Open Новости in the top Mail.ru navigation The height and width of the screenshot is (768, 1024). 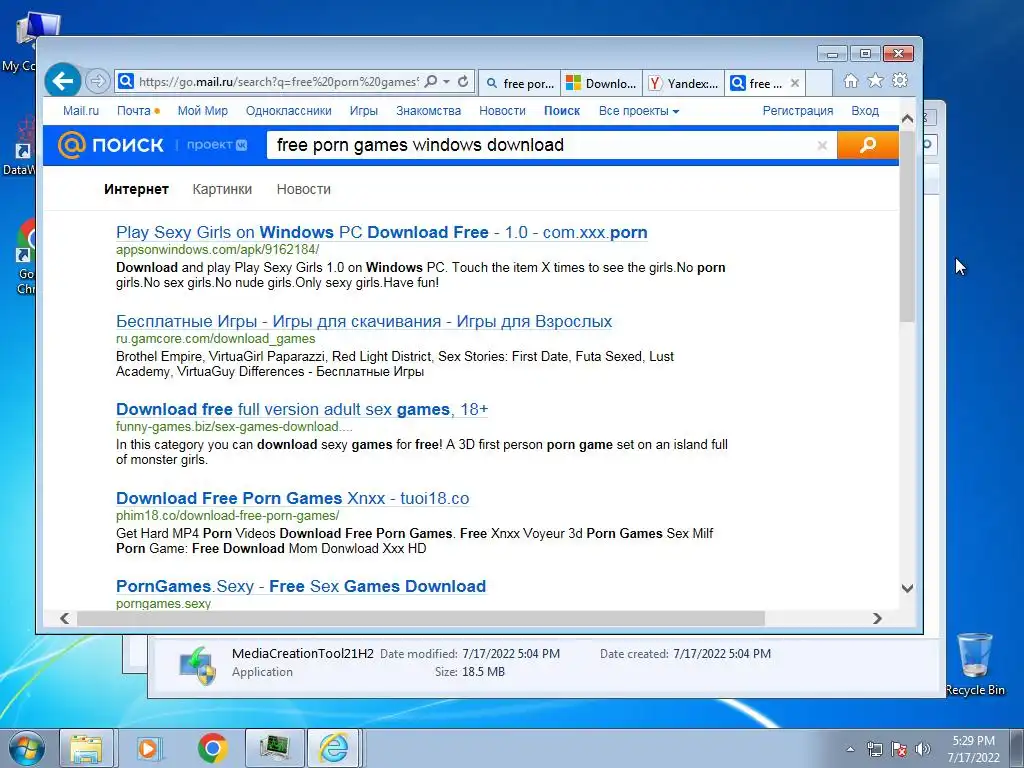502,110
